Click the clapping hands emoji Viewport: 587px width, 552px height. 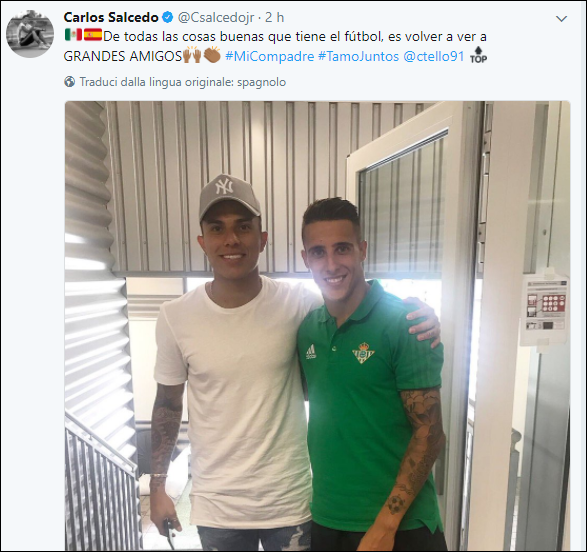coord(212,55)
